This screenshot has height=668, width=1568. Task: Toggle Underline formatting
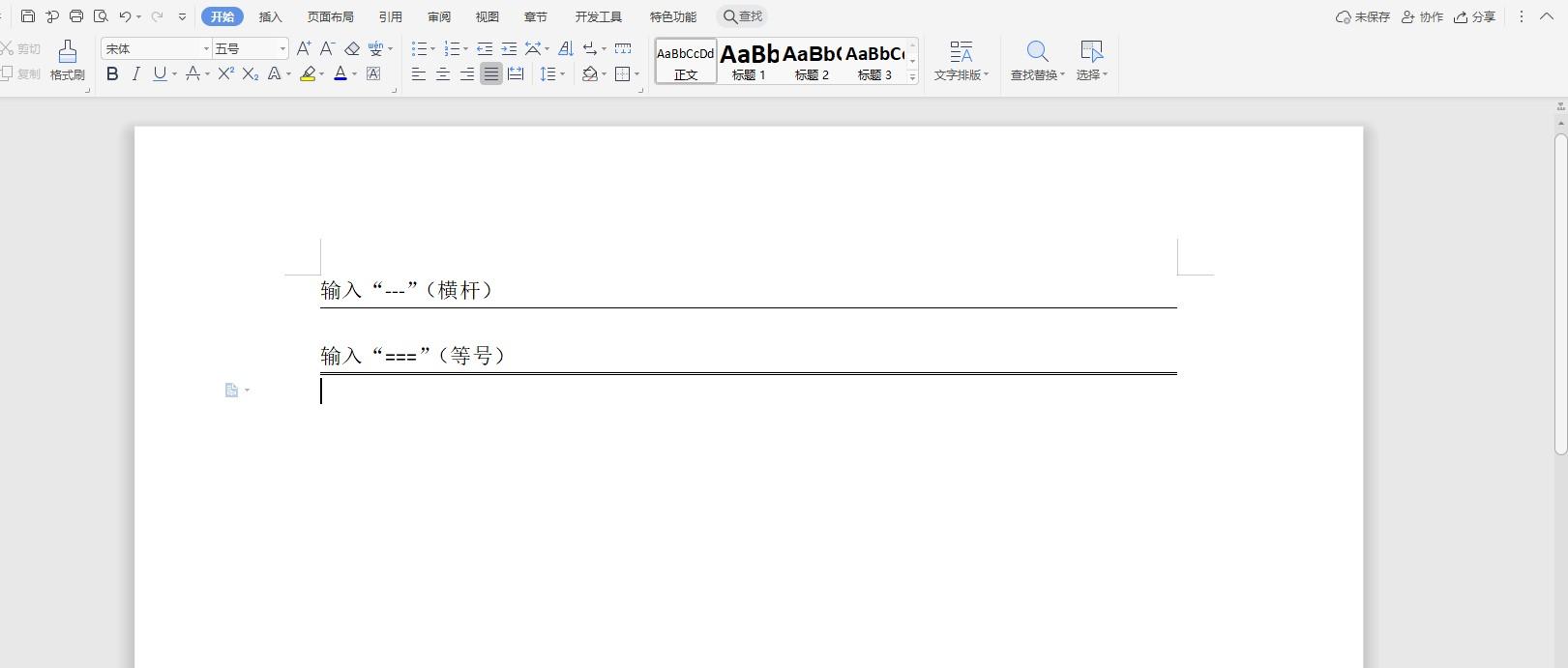pyautogui.click(x=160, y=73)
